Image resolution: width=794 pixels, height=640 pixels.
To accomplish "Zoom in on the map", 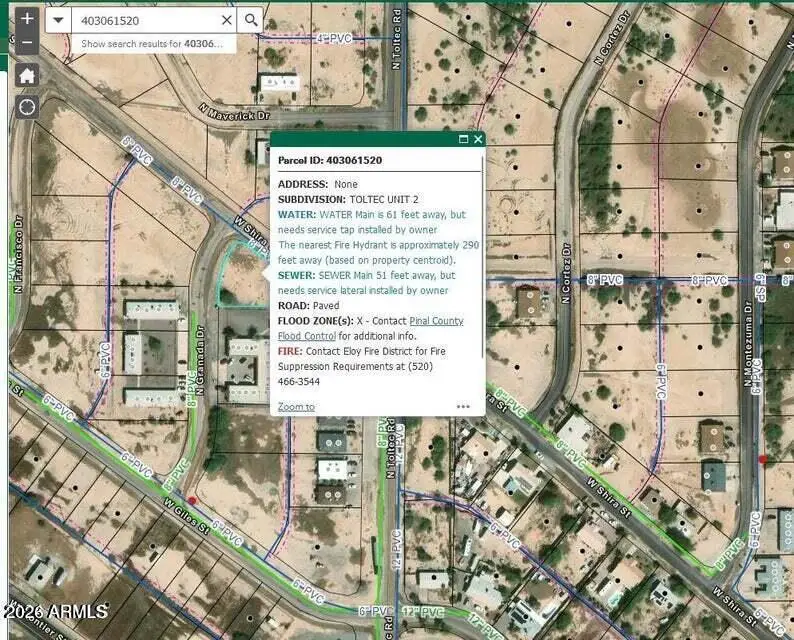I will (27, 18).
